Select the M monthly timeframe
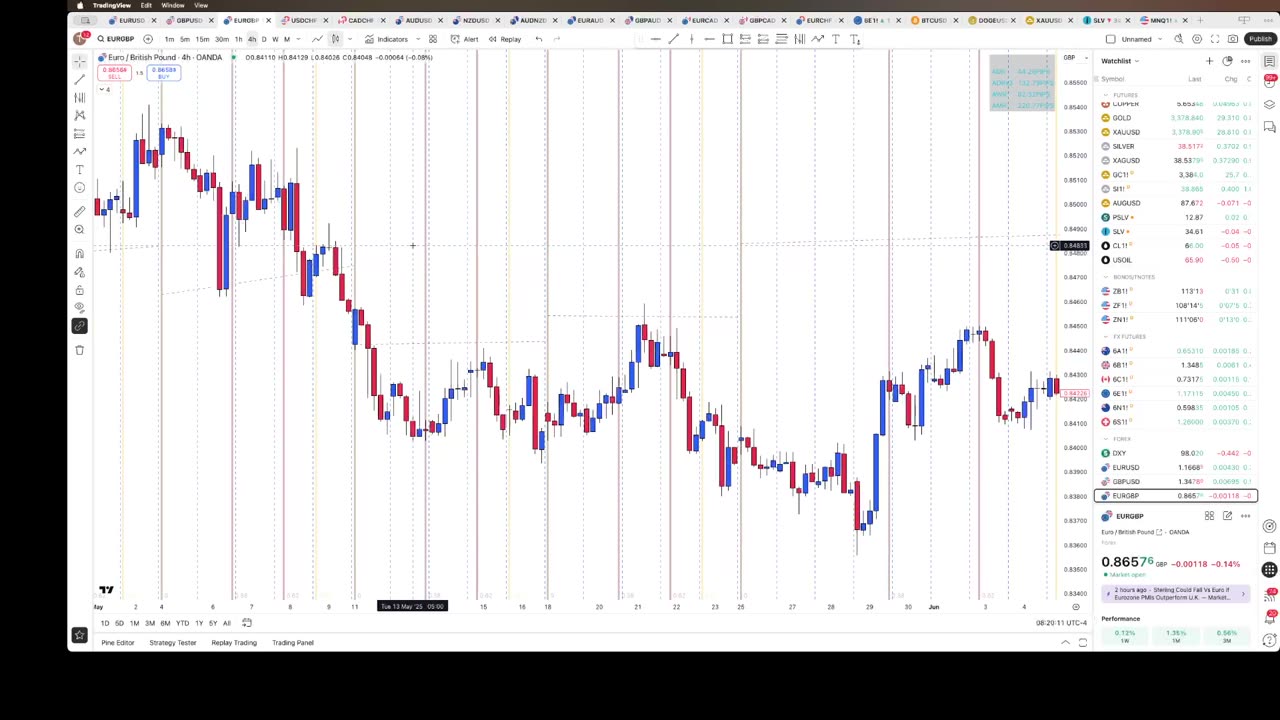Viewport: 1280px width, 720px height. click(x=287, y=39)
